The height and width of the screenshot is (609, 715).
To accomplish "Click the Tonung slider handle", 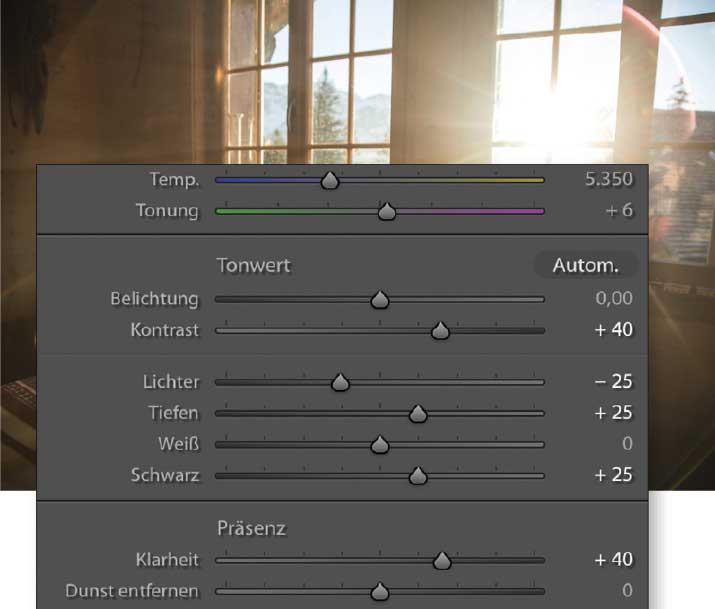I will tap(387, 212).
